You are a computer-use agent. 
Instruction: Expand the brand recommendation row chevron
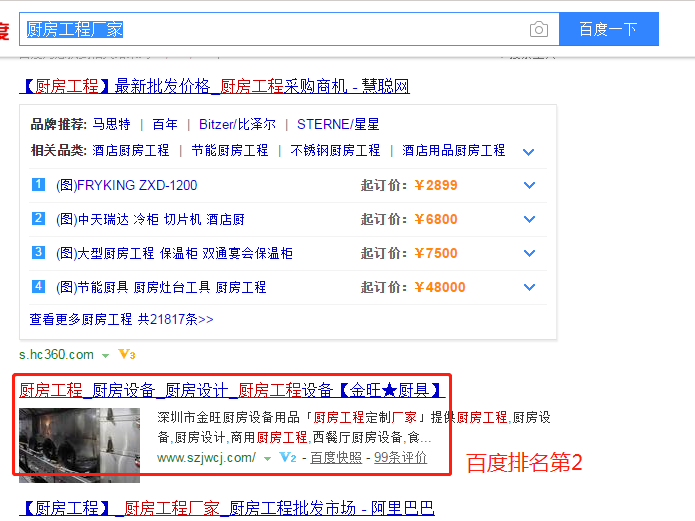529,126
